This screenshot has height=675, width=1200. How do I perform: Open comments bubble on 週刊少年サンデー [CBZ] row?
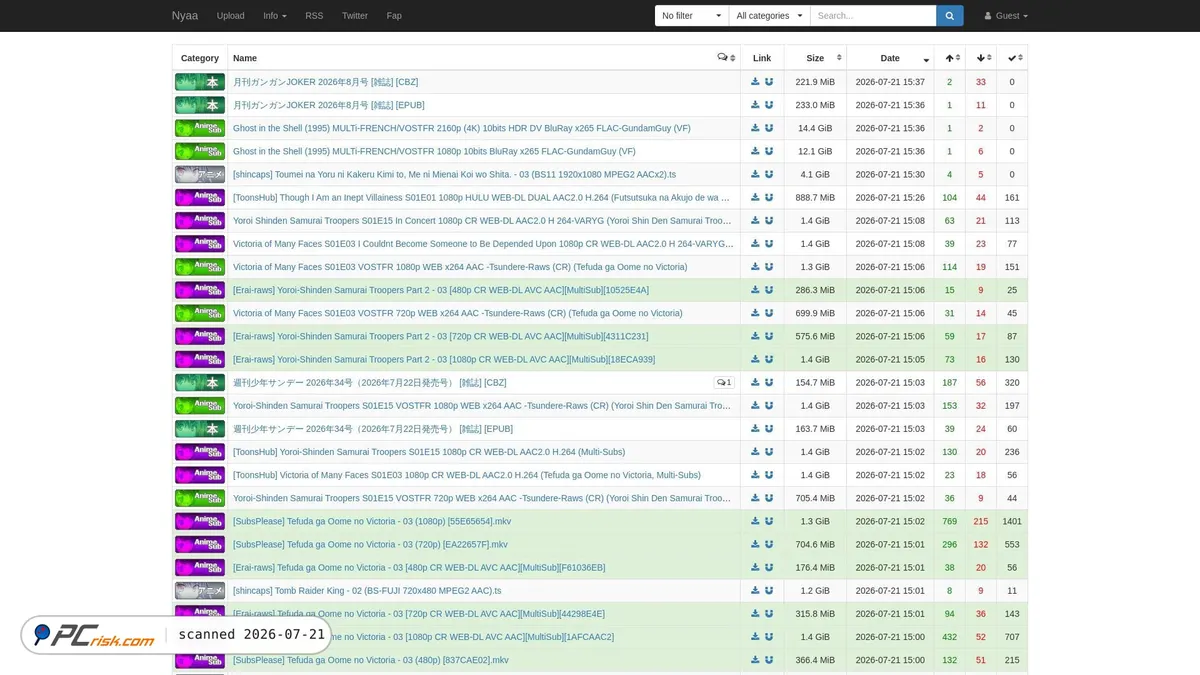(x=724, y=383)
